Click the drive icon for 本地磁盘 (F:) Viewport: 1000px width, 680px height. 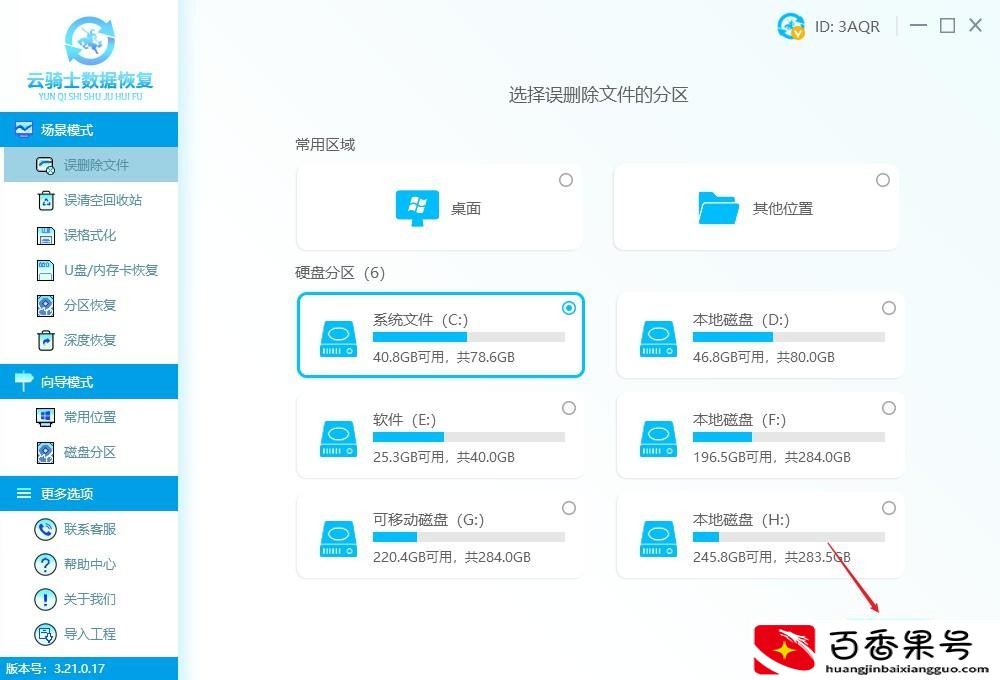658,439
